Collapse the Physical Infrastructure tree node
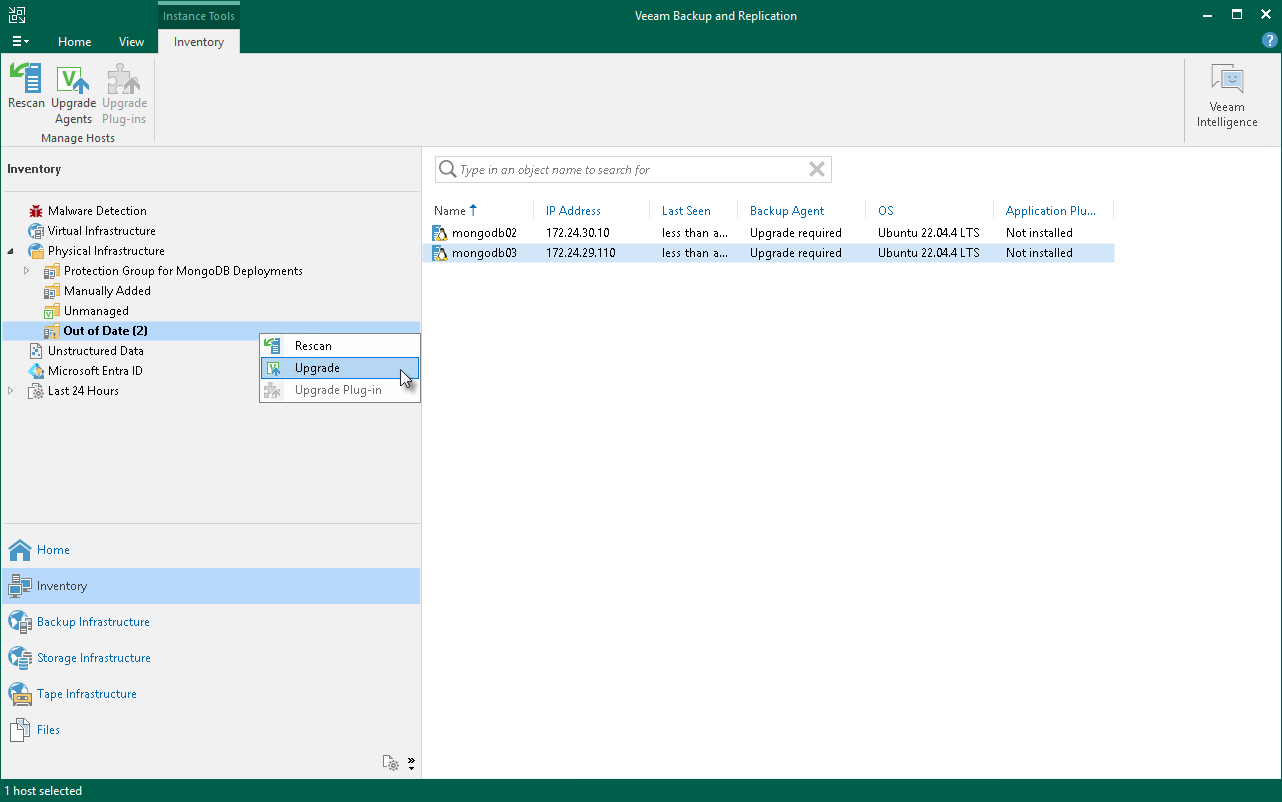This screenshot has height=802, width=1282. pyautogui.click(x=11, y=251)
